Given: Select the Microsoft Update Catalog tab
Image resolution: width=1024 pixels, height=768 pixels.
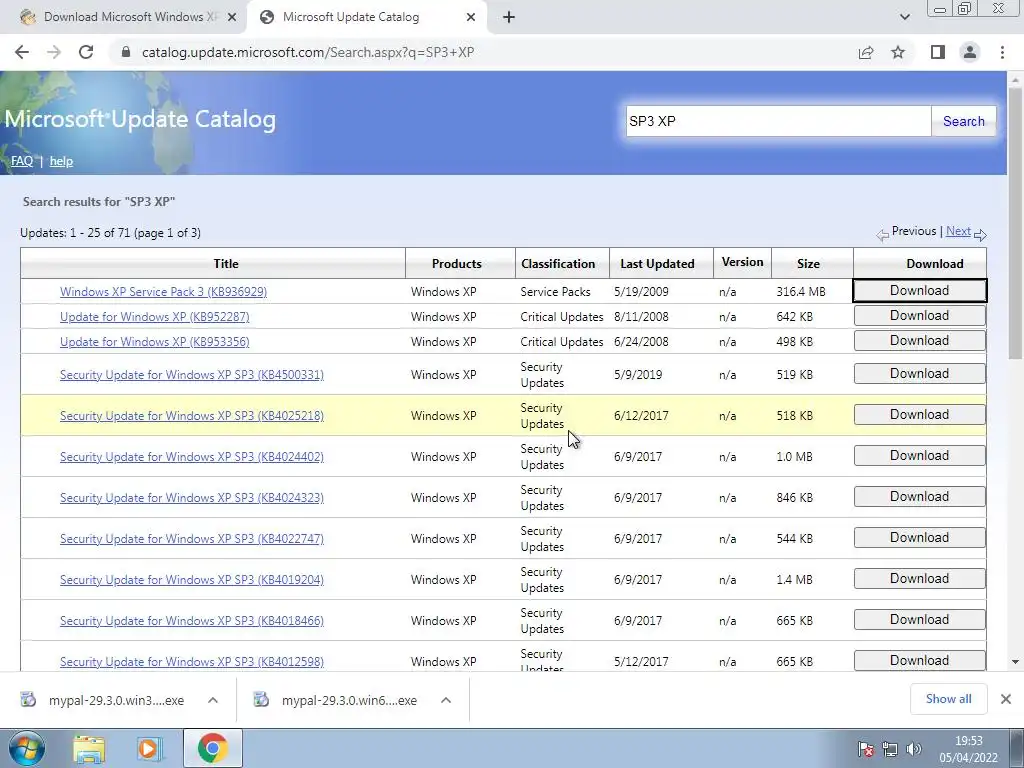Looking at the screenshot, I should click(x=366, y=18).
